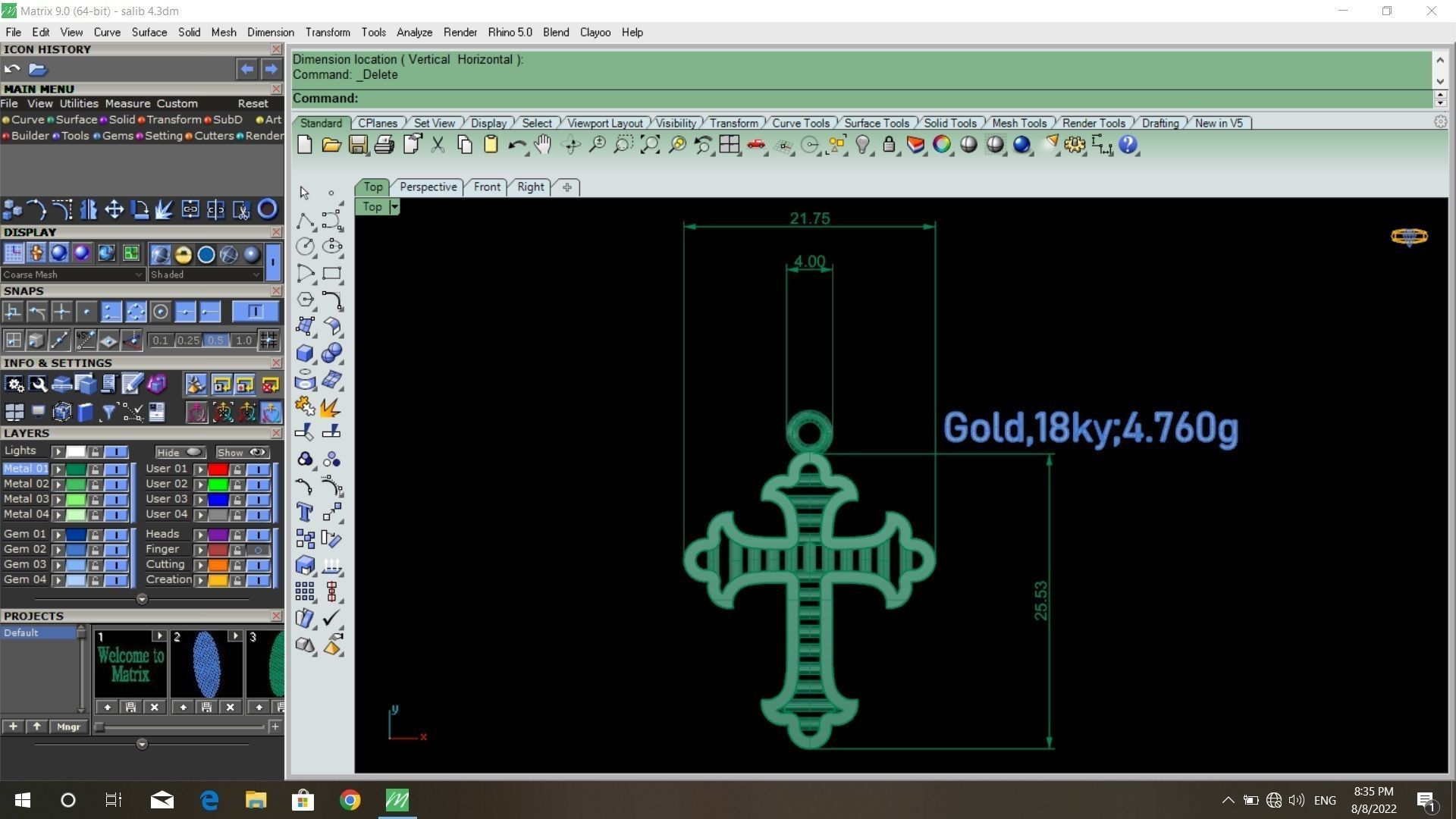Click the red User 01 color swatch

(218, 469)
